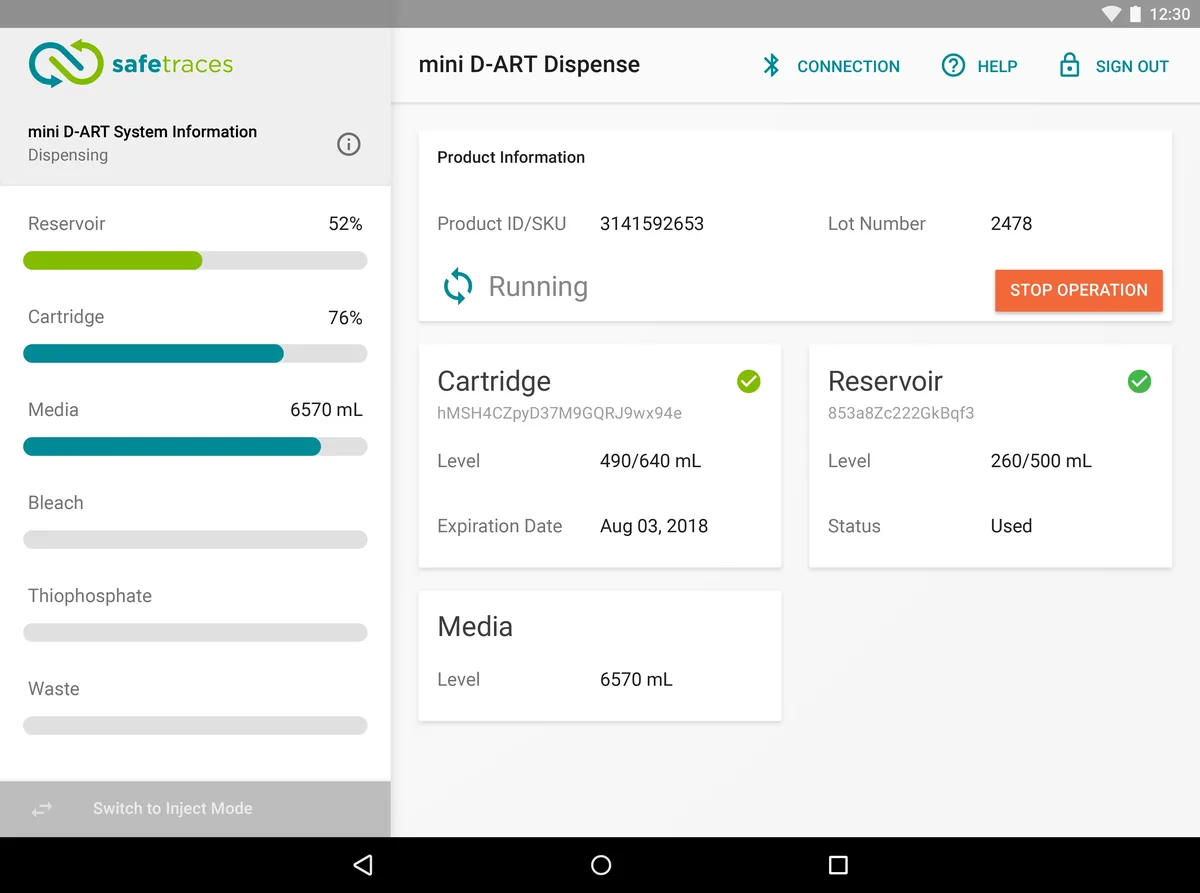This screenshot has height=893, width=1200.
Task: Click the Reservoir green checkmark icon
Action: pyautogui.click(x=1139, y=381)
